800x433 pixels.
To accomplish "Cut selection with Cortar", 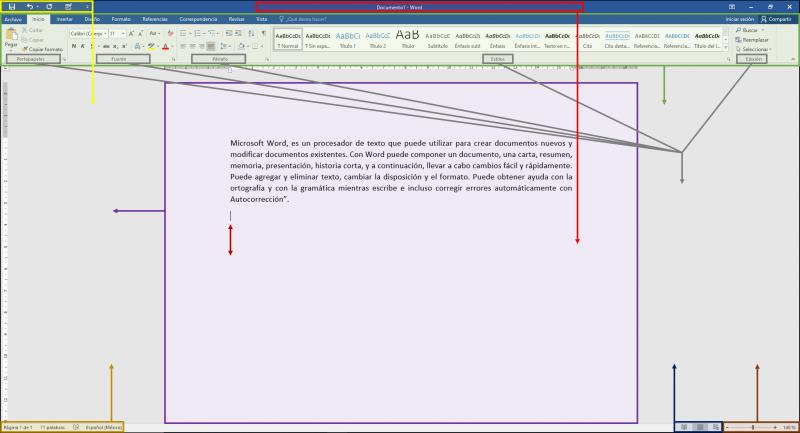I will [32, 31].
